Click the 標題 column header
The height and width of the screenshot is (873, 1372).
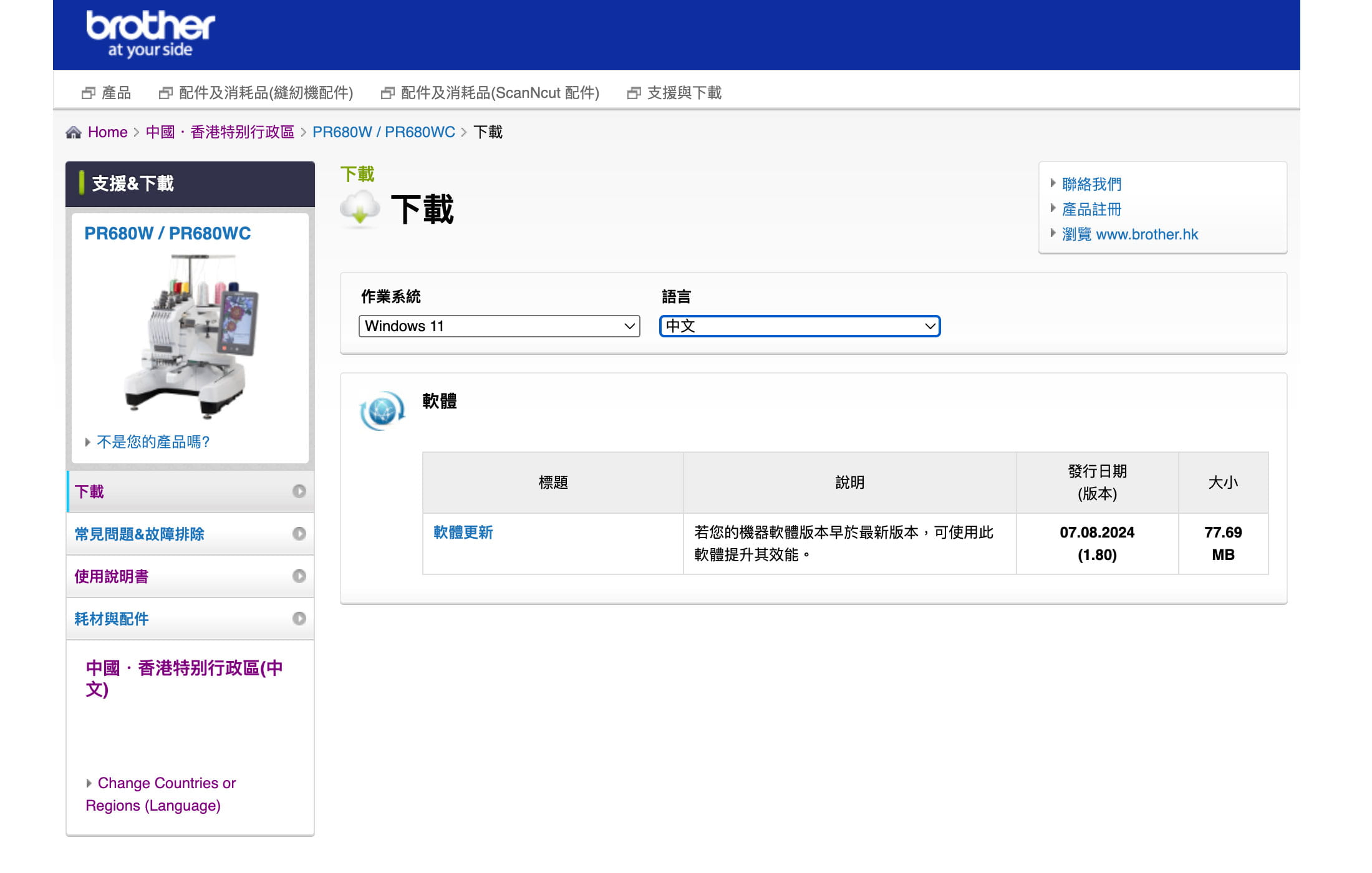tap(553, 483)
